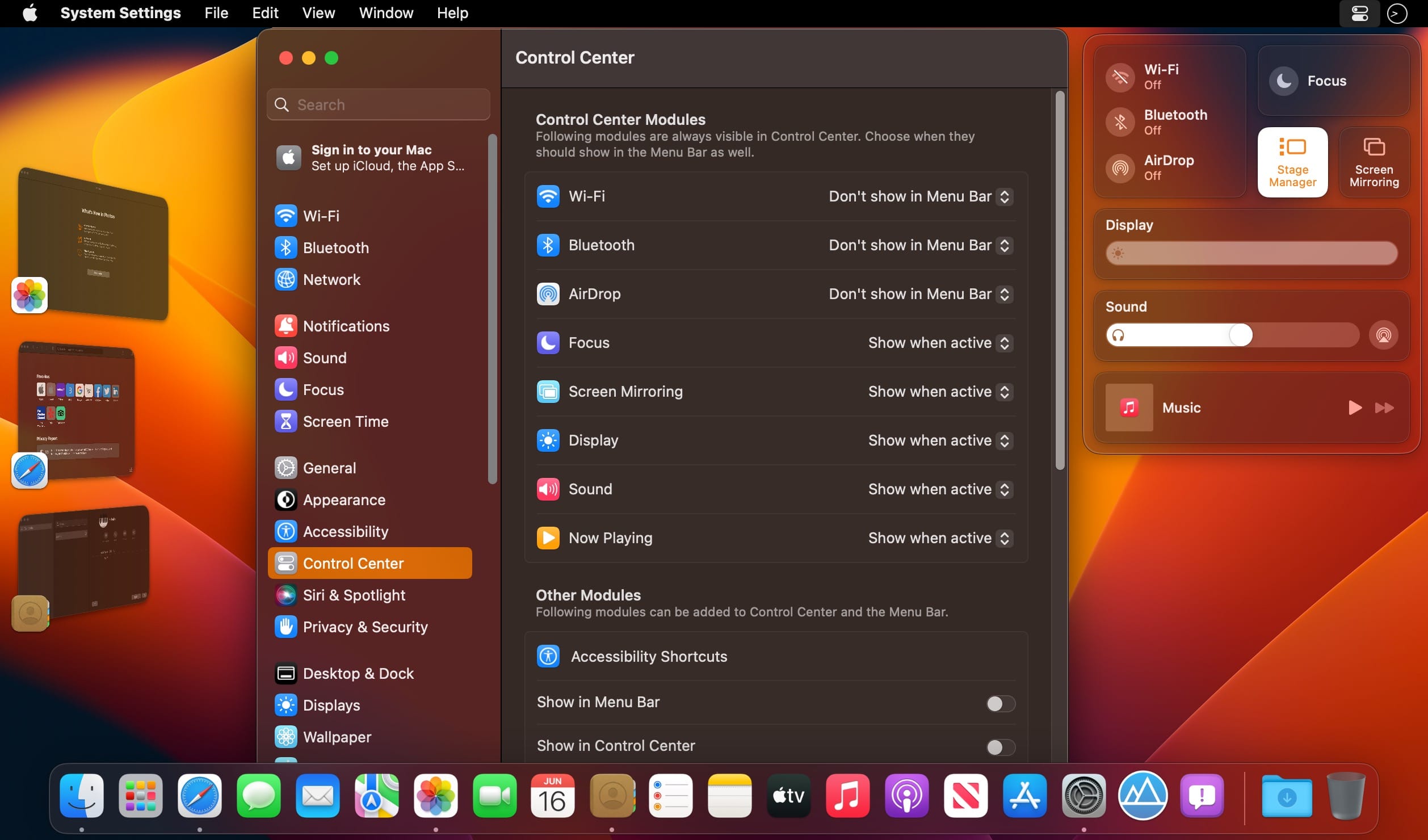Expand Sound show when active options

[1005, 489]
